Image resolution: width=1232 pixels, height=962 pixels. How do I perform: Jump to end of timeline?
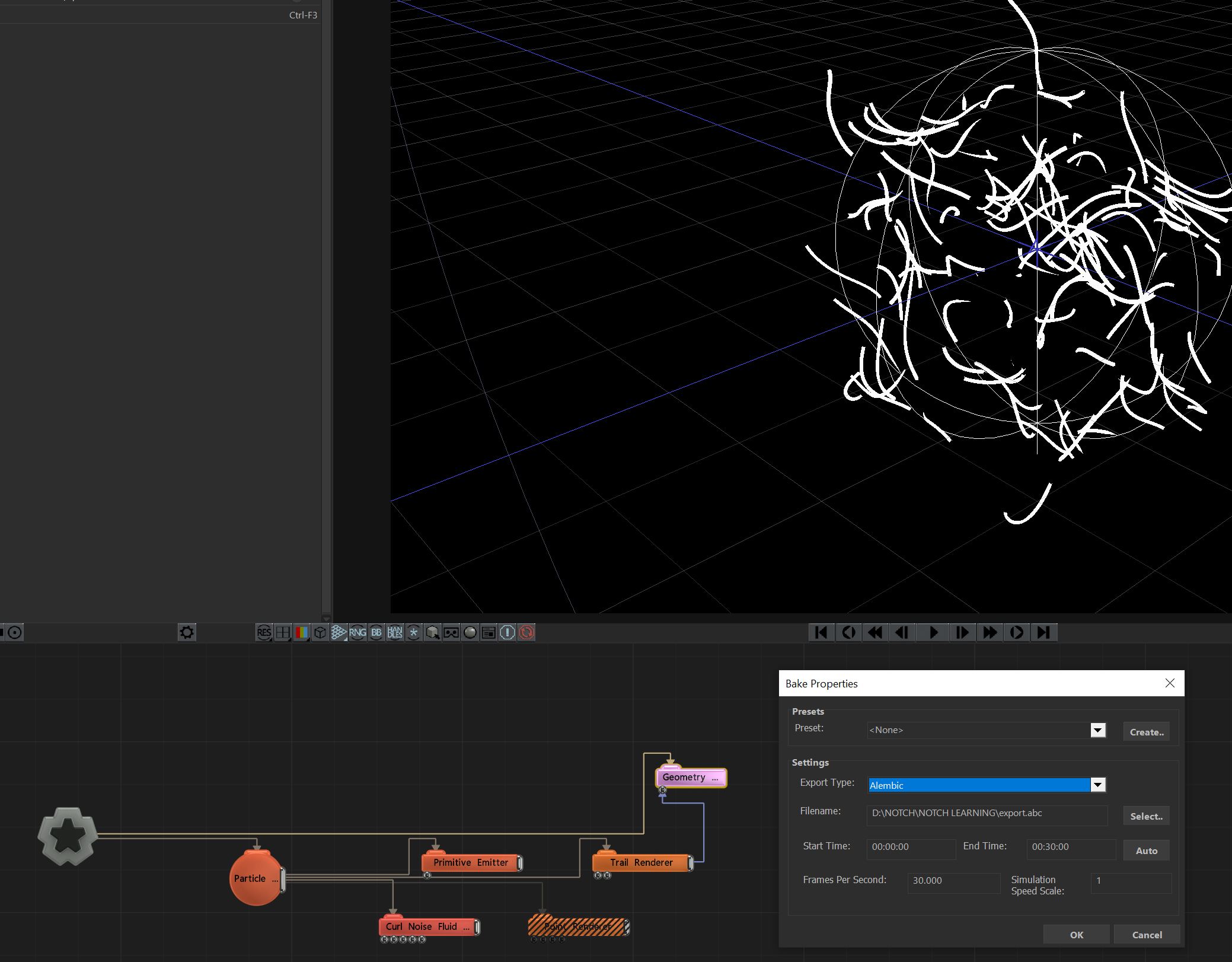click(x=1043, y=632)
